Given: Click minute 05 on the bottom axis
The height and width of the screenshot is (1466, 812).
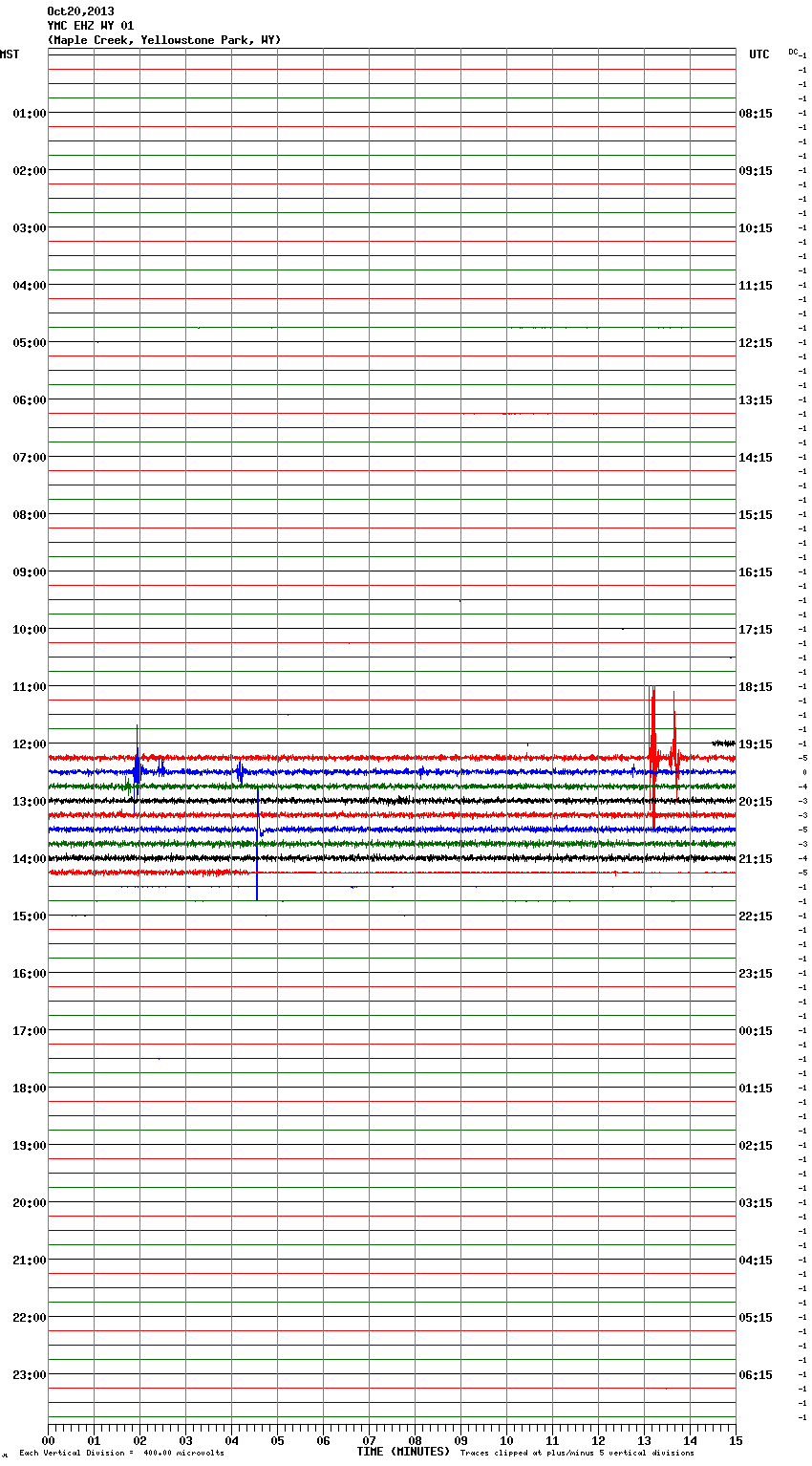Looking at the screenshot, I should click(x=277, y=1440).
